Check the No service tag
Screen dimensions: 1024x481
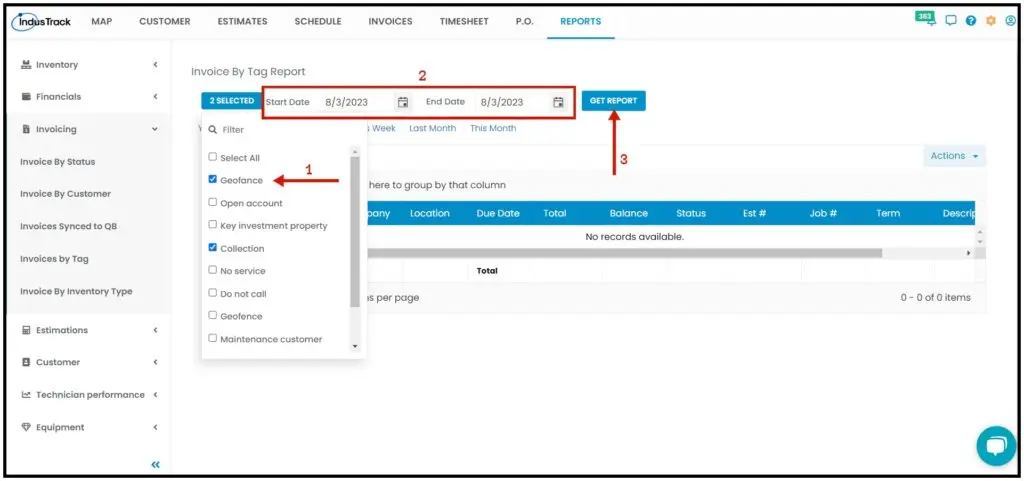click(x=212, y=270)
